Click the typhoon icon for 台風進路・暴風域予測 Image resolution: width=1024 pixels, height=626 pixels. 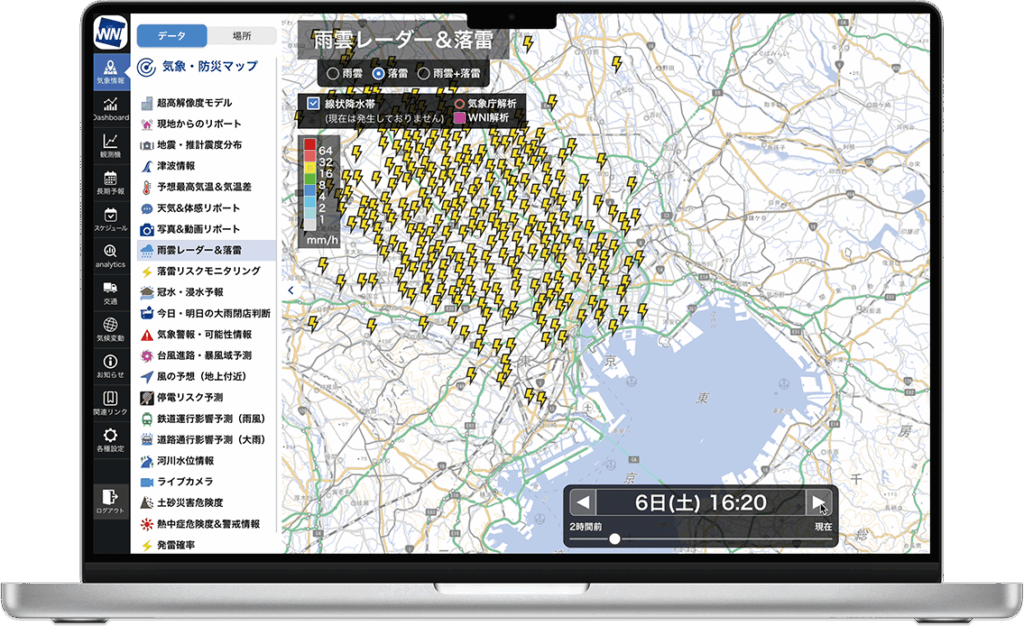click(x=147, y=355)
